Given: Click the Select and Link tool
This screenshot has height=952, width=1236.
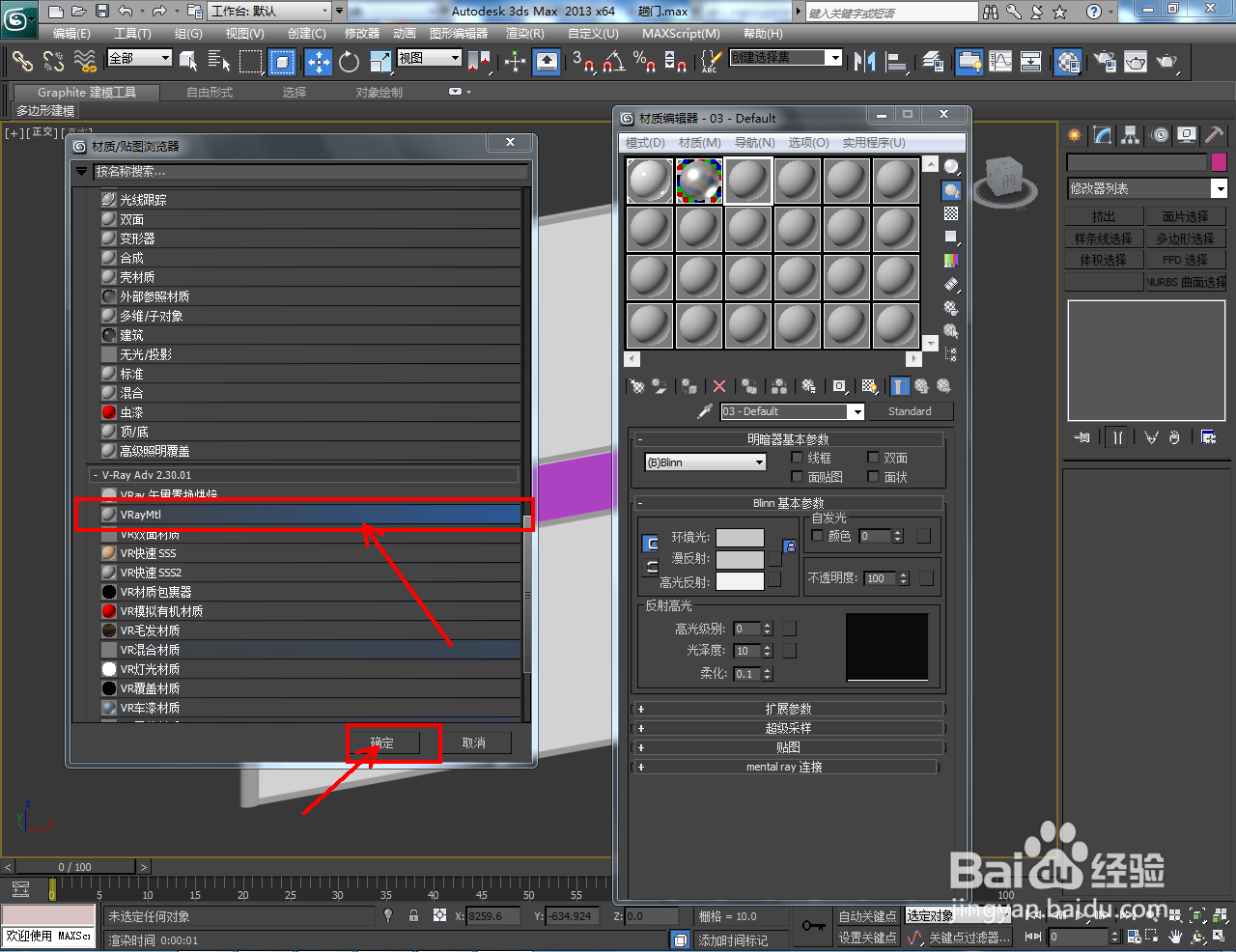Looking at the screenshot, I should click(22, 63).
